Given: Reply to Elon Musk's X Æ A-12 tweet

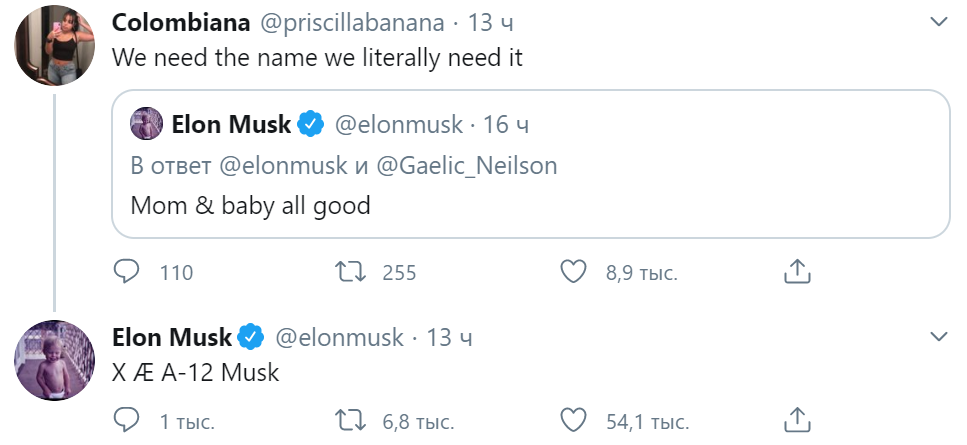Looking at the screenshot, I should point(126,421).
